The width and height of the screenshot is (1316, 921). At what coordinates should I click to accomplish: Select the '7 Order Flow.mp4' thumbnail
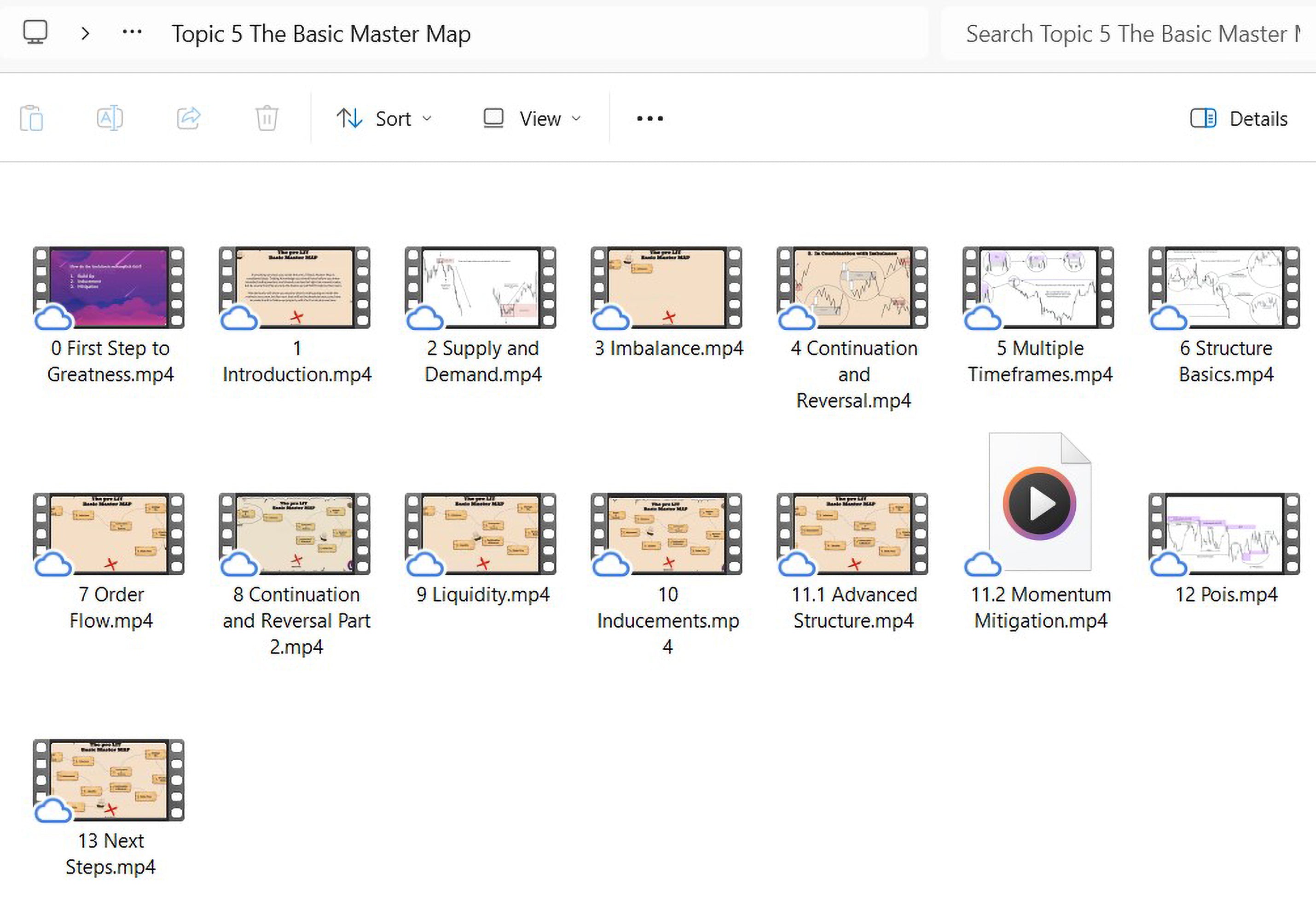click(109, 534)
